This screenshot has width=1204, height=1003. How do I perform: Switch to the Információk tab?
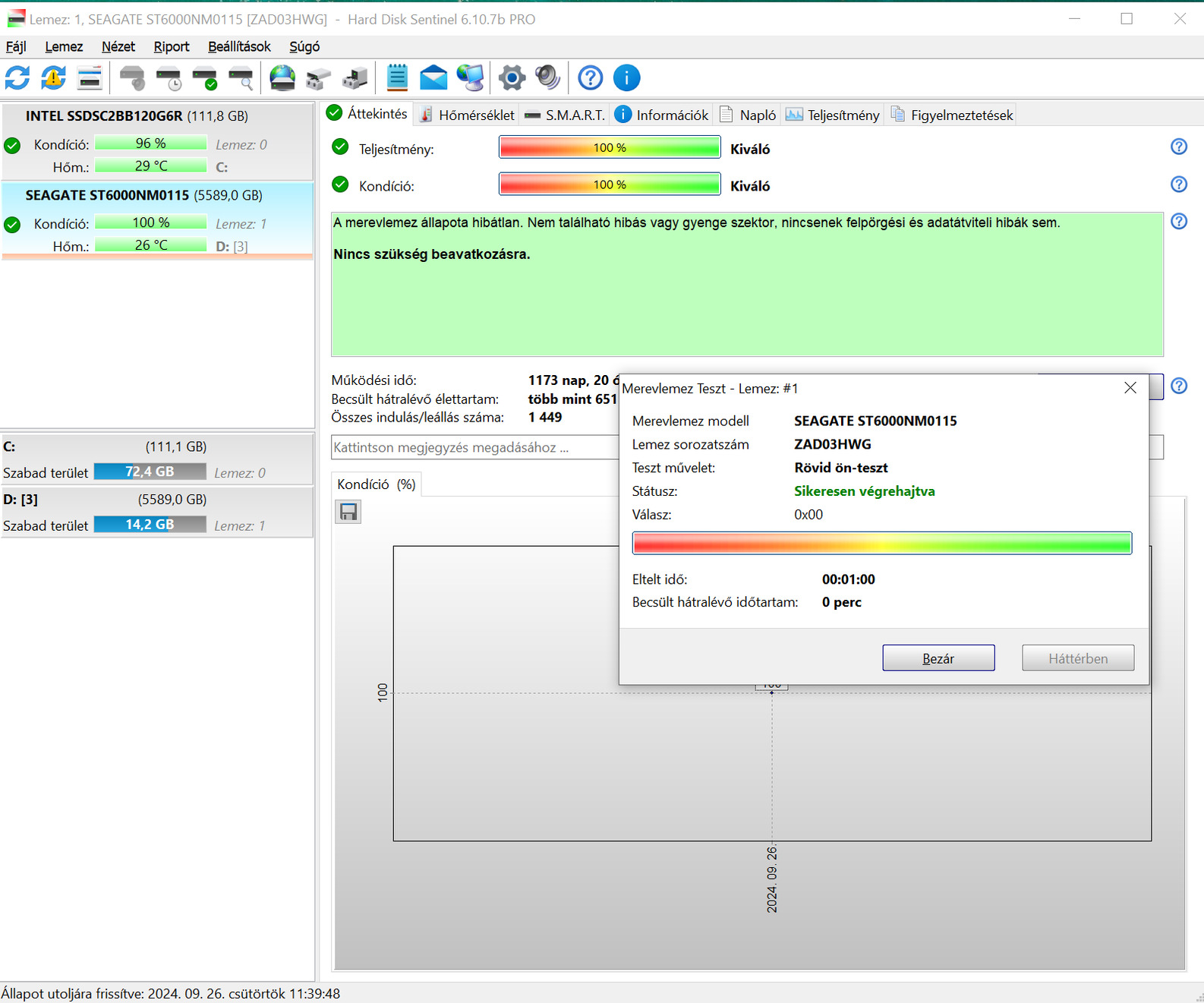coord(660,115)
